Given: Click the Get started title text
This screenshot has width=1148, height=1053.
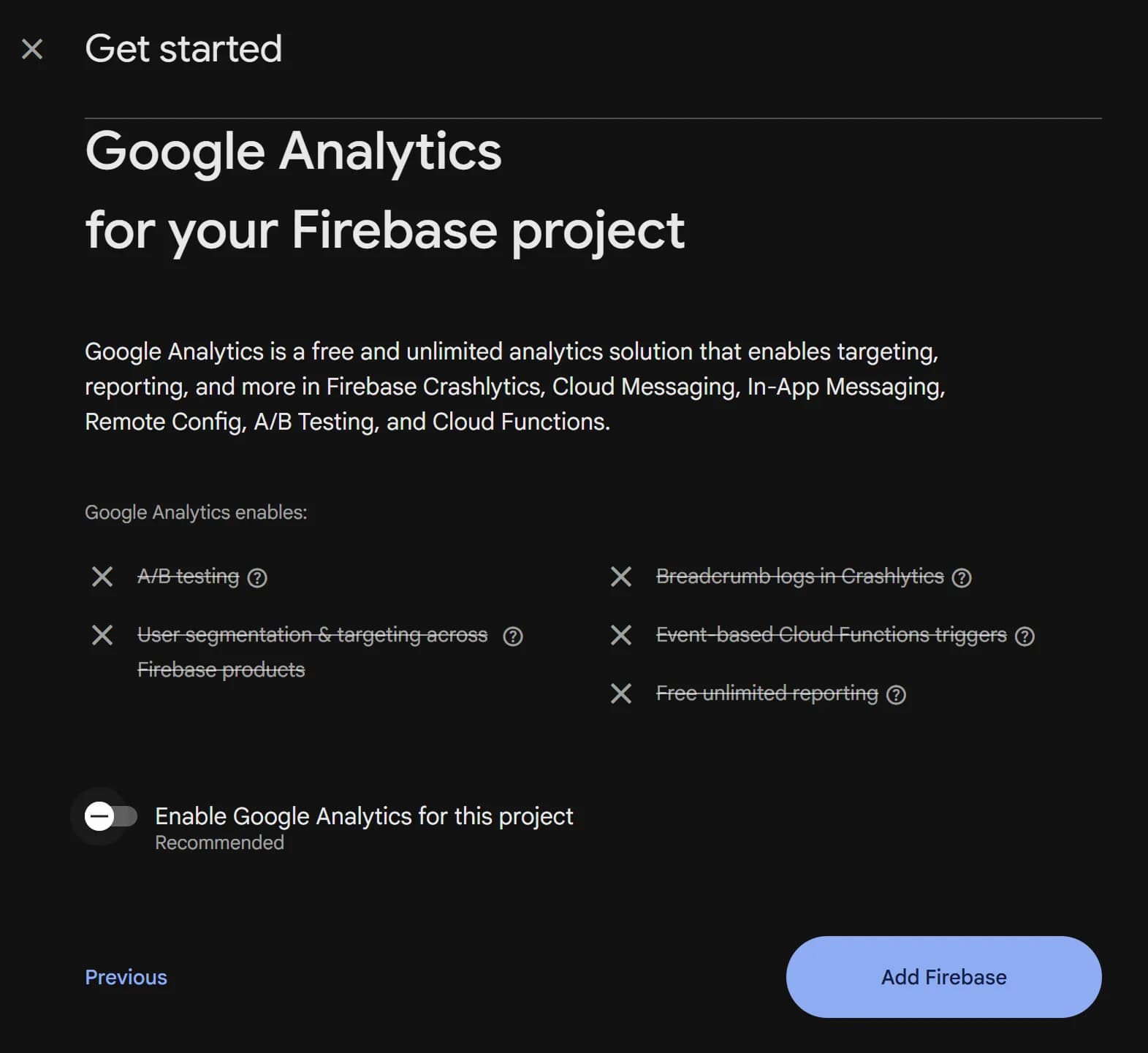Looking at the screenshot, I should tap(183, 48).
